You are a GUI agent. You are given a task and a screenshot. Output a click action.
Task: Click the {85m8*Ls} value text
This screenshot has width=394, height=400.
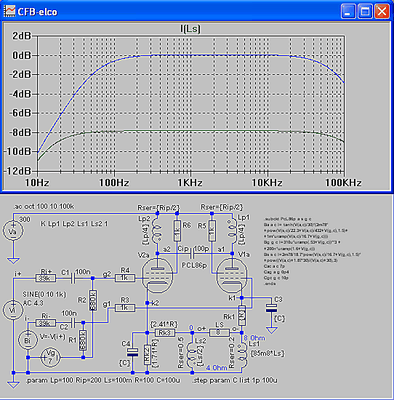click(x=268, y=353)
